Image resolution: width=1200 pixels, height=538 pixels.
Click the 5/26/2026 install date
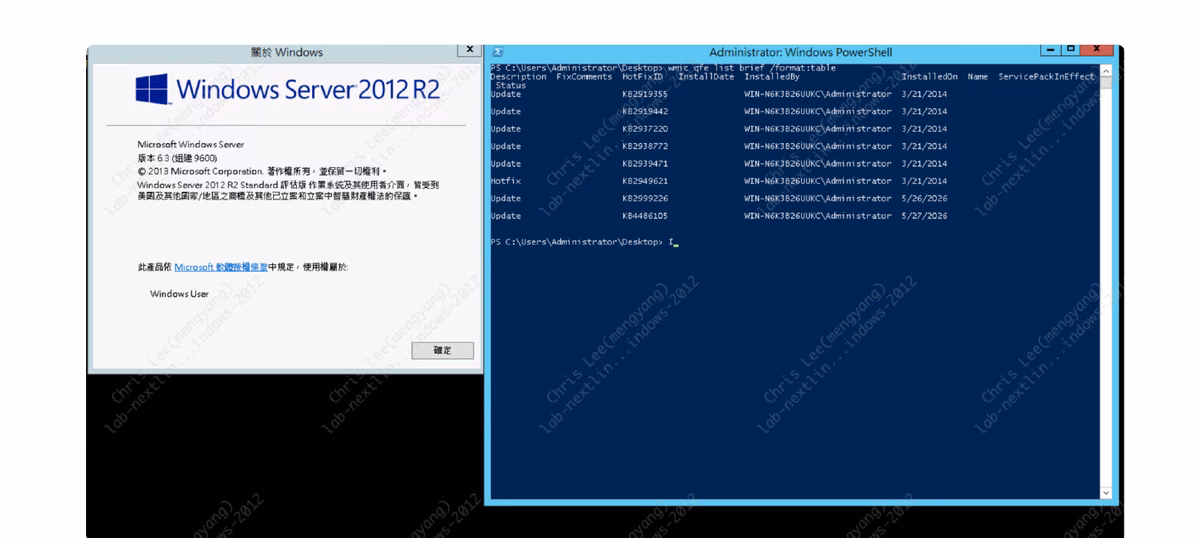[924, 198]
